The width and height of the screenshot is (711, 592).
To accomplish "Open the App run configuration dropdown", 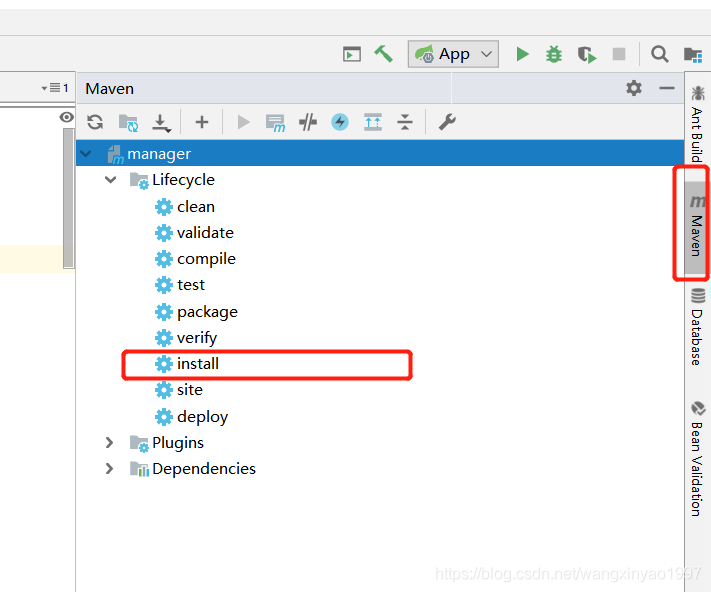I will click(x=453, y=54).
